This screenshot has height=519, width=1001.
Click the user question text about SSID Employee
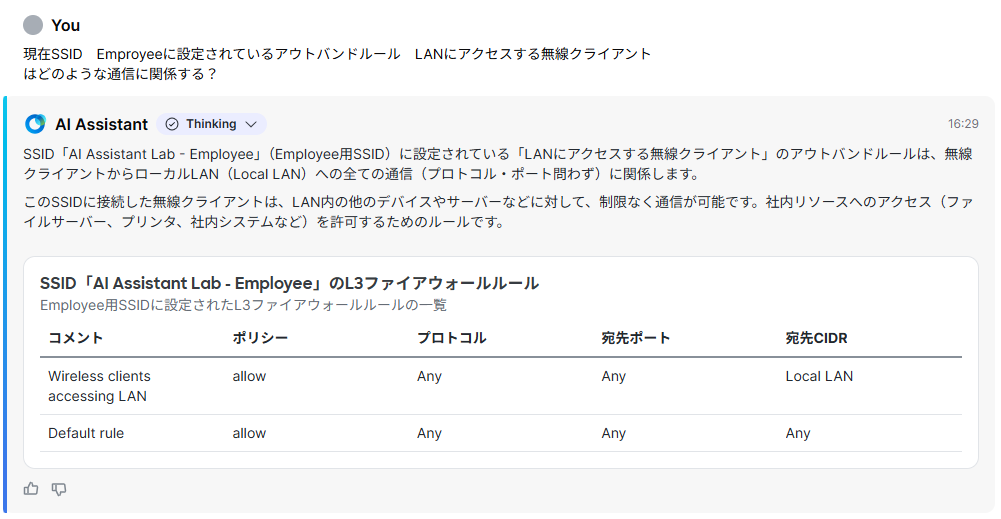point(337,64)
